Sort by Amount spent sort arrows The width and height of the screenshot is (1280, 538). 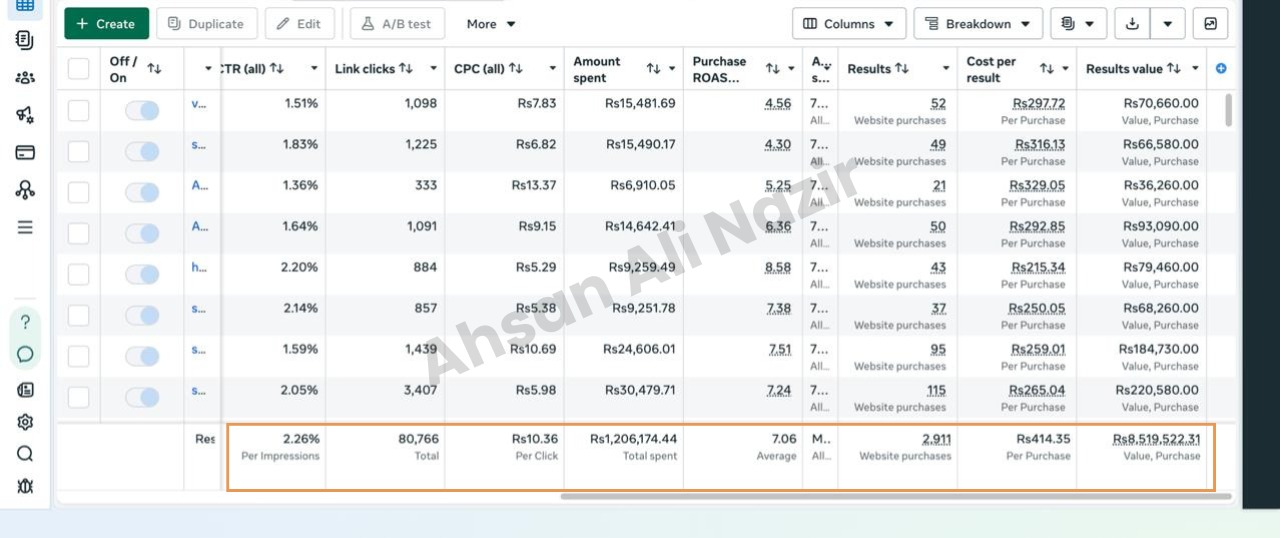[653, 69]
